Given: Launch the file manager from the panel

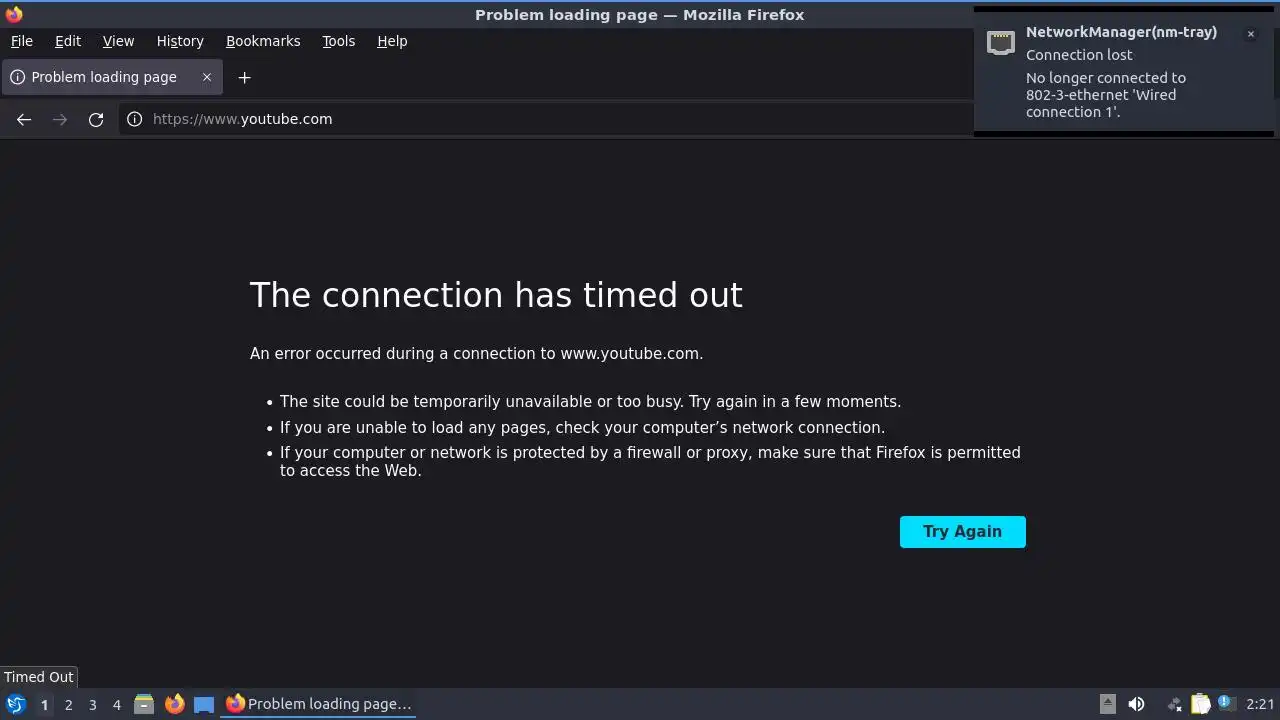Looking at the screenshot, I should point(144,704).
